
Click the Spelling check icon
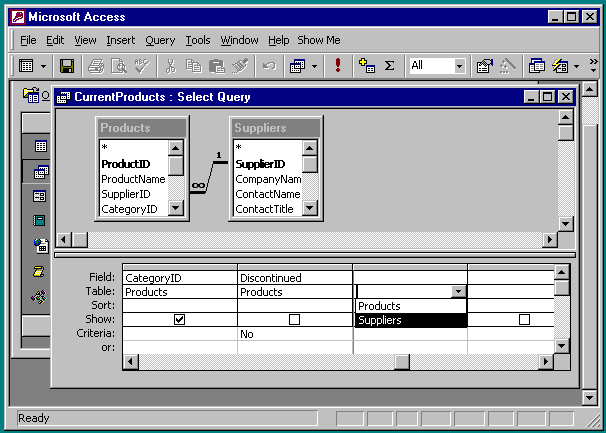click(x=142, y=66)
